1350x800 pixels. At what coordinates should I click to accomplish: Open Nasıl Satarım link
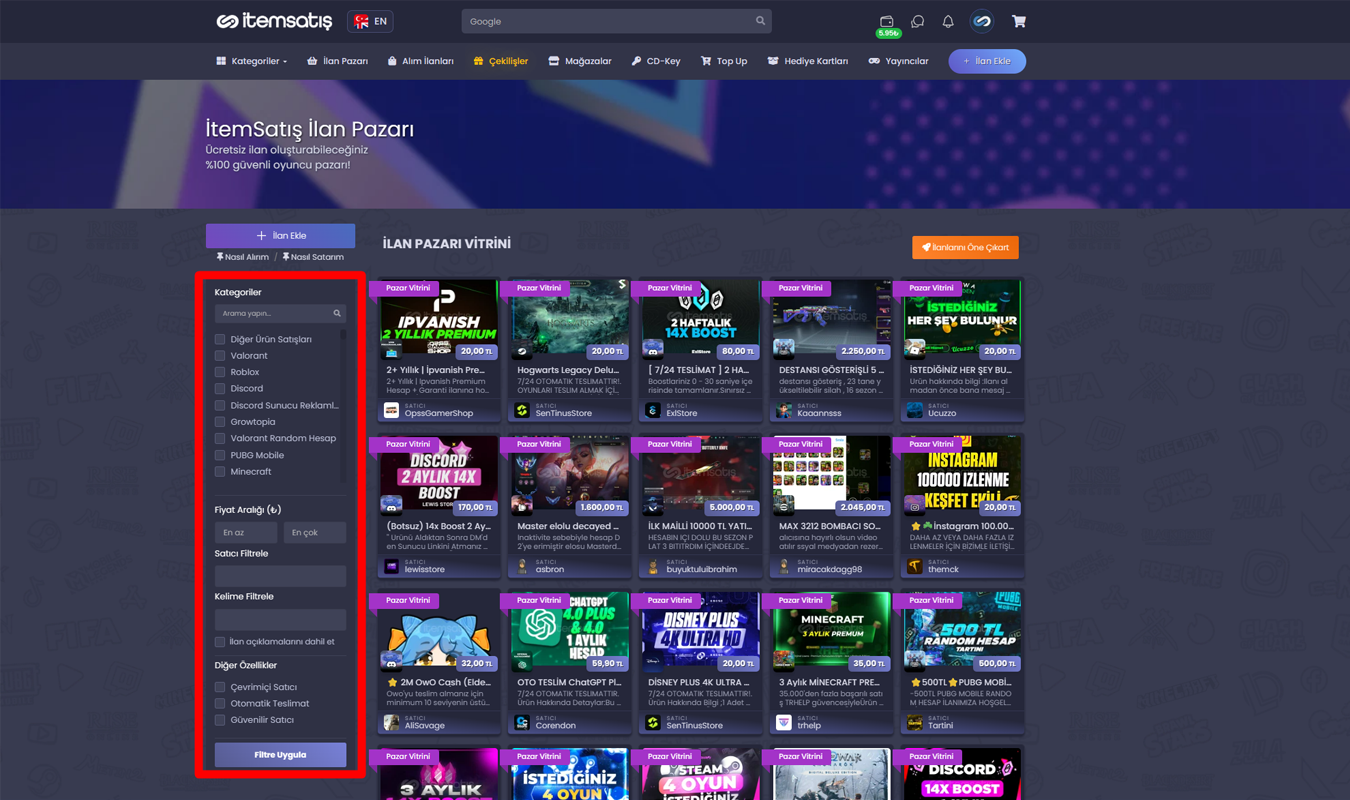pos(313,257)
